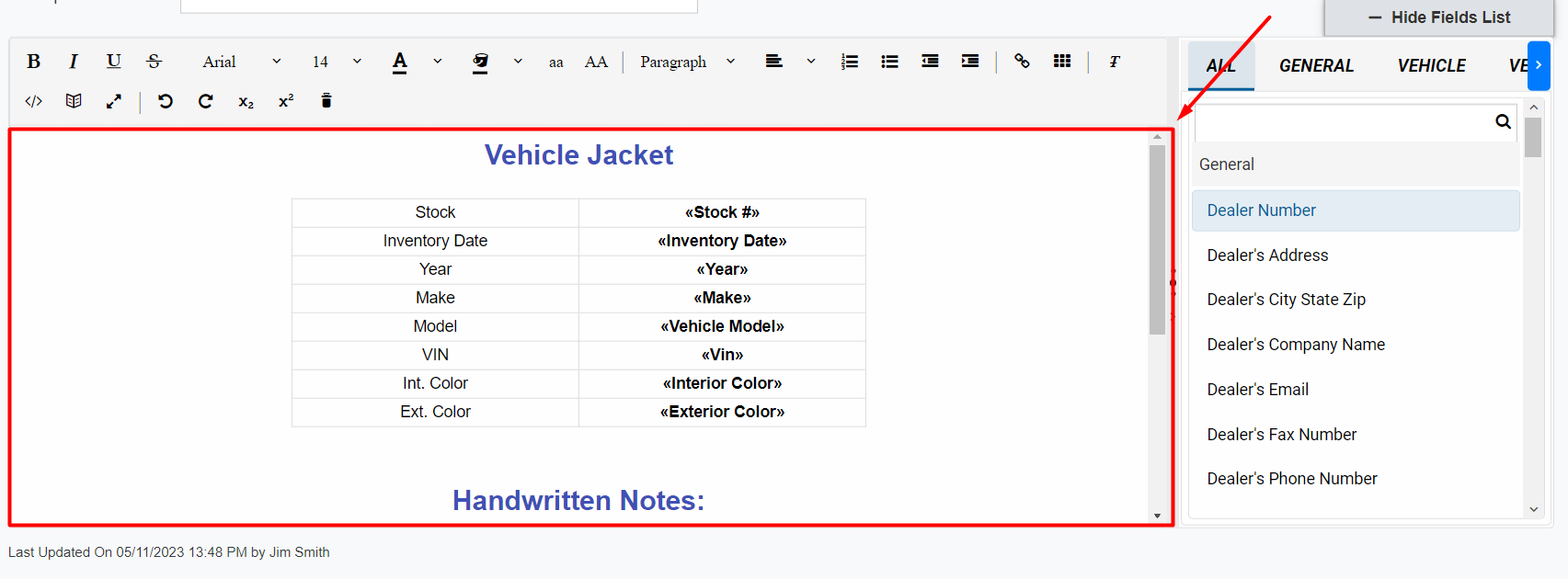Clear text formatting

tap(1114, 62)
